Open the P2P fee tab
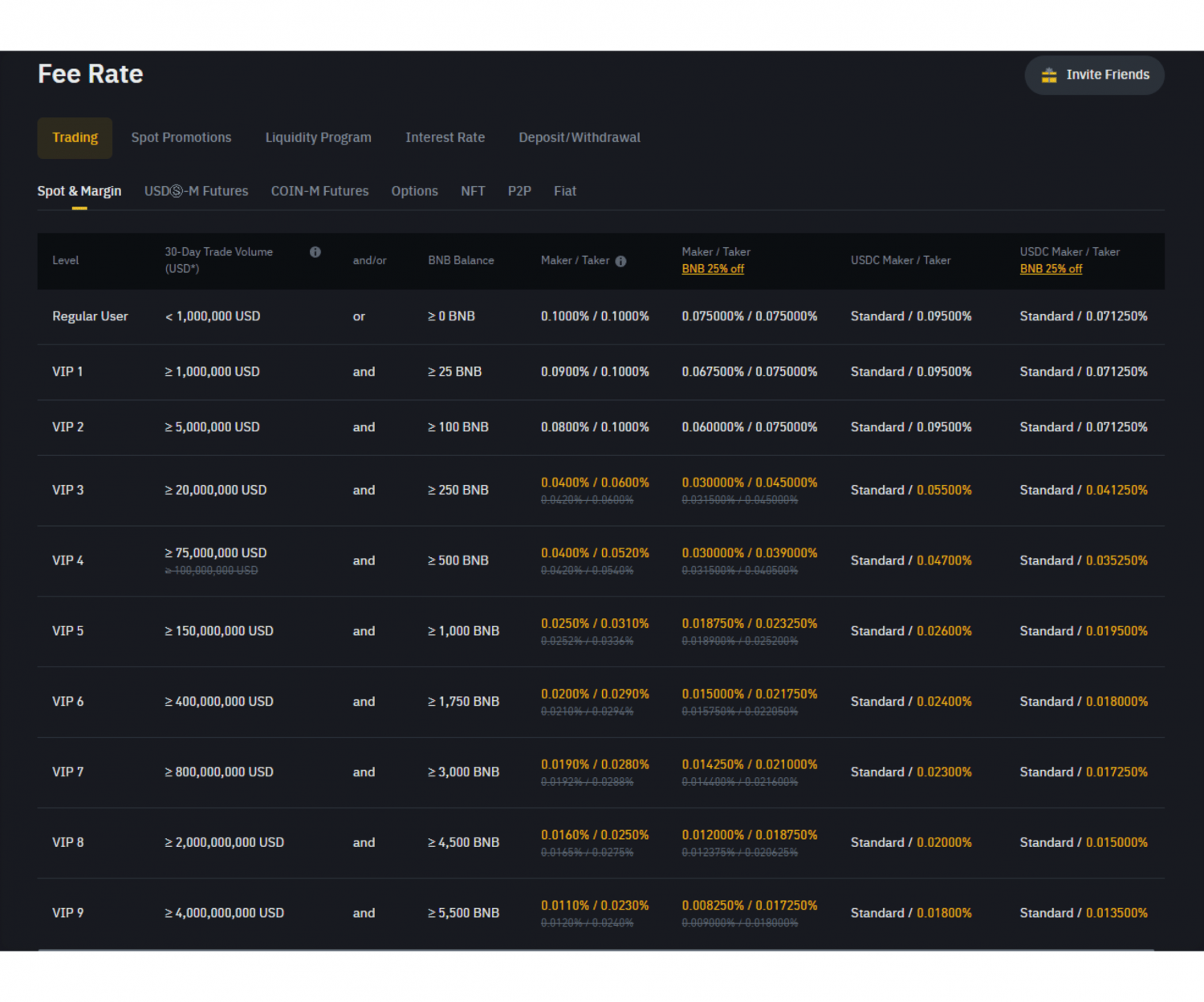The image size is (1204, 1002). point(519,191)
